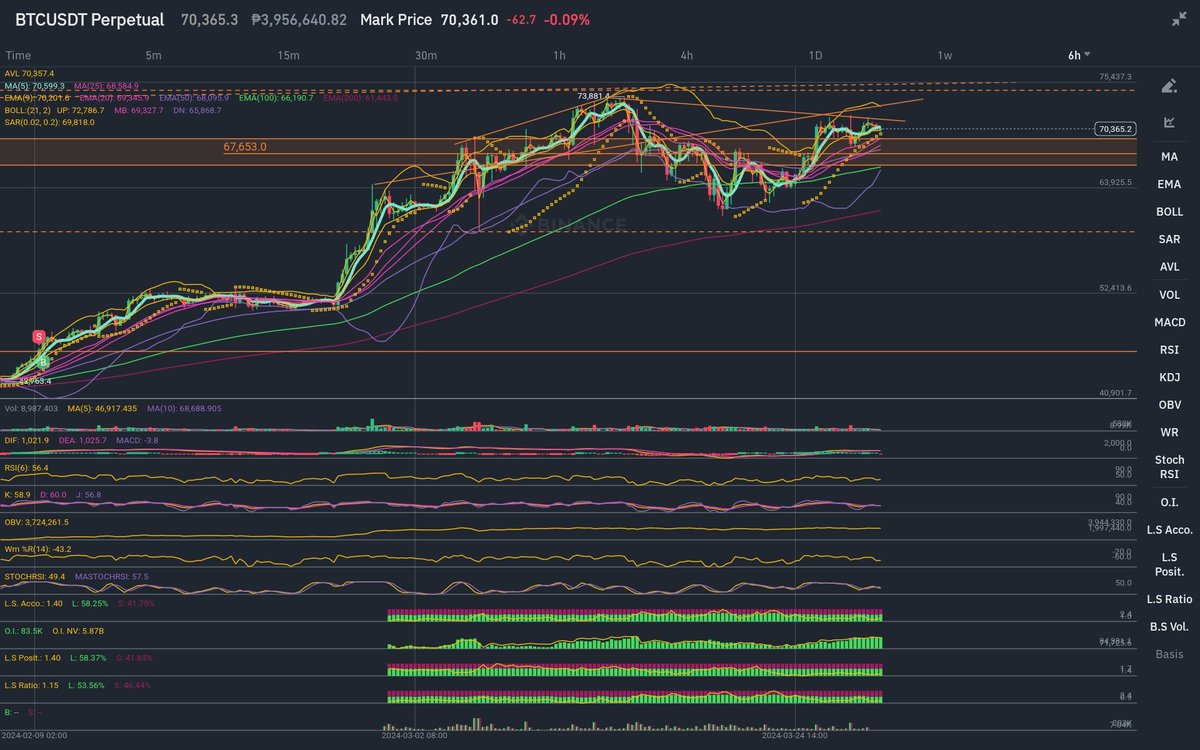Click the Wm %R(14) legend
The height and width of the screenshot is (750, 1200).
[x=37, y=549]
